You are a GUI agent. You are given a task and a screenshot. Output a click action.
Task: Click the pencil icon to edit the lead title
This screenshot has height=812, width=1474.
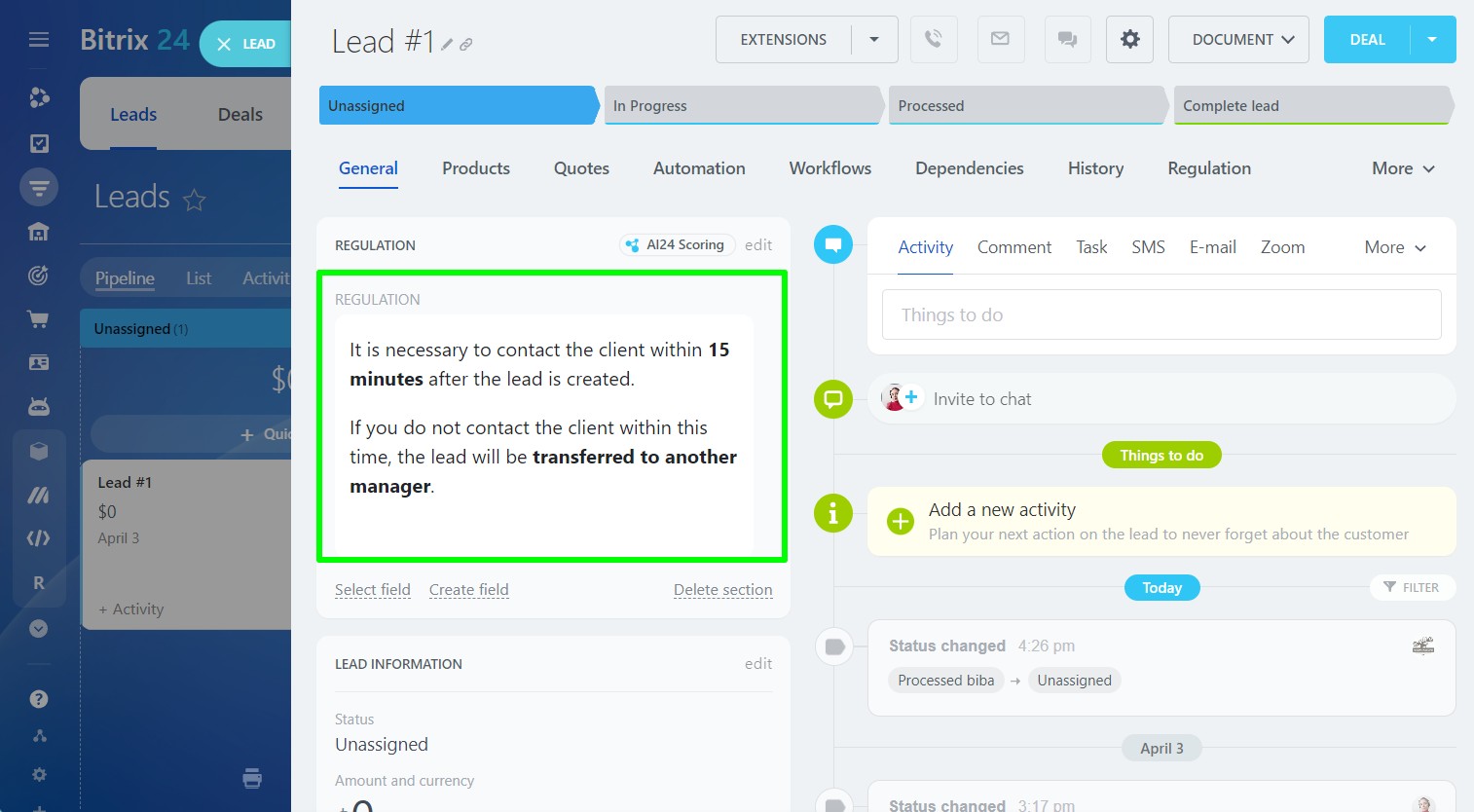tap(447, 45)
